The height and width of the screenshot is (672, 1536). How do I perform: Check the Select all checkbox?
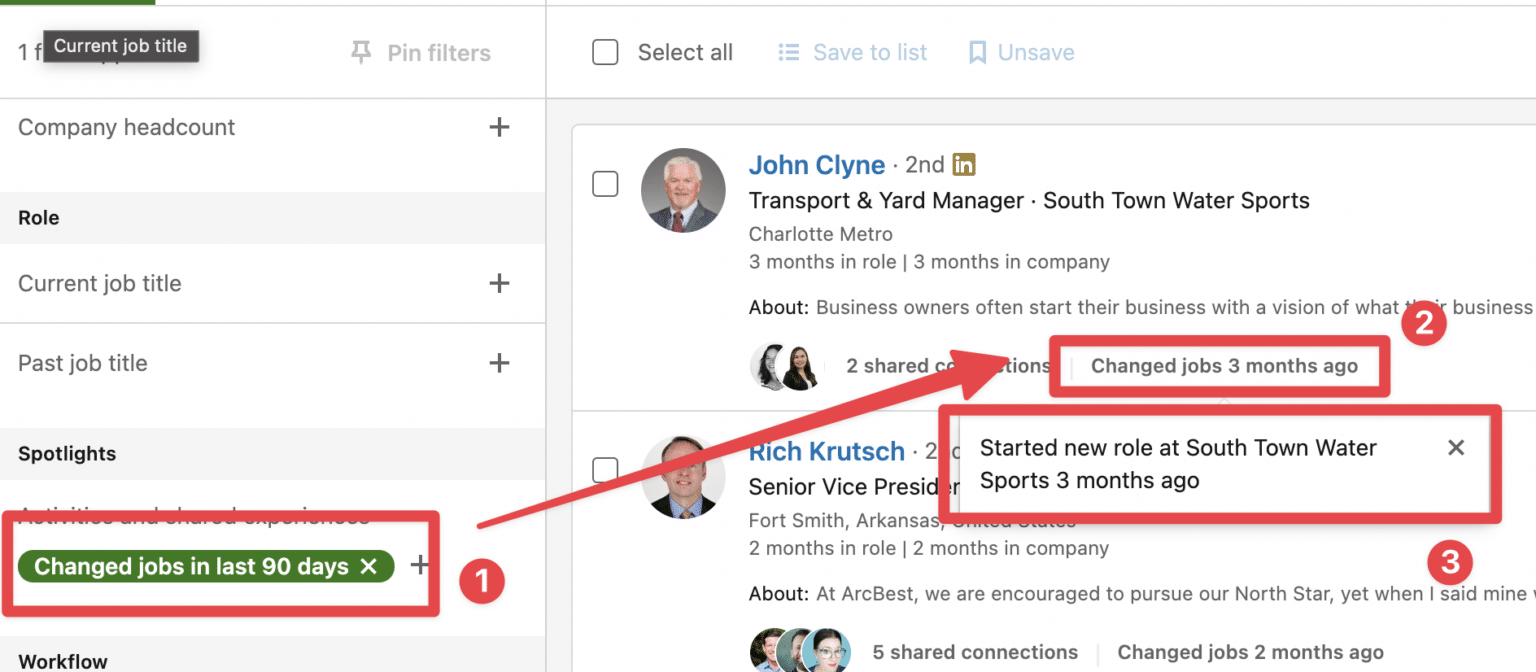point(605,51)
